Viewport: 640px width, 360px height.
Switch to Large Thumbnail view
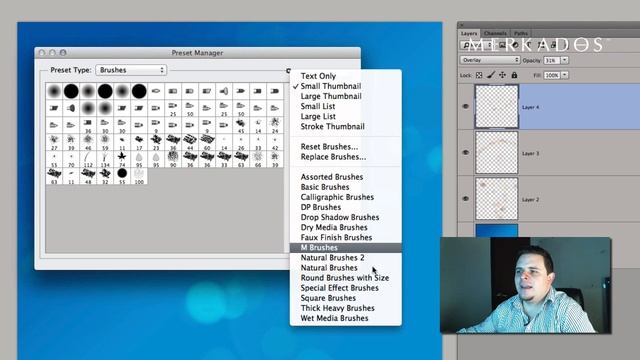coord(331,96)
